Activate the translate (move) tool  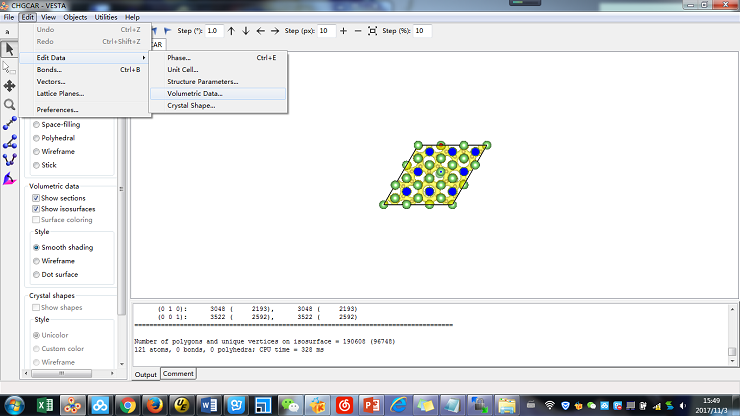[x=9, y=86]
